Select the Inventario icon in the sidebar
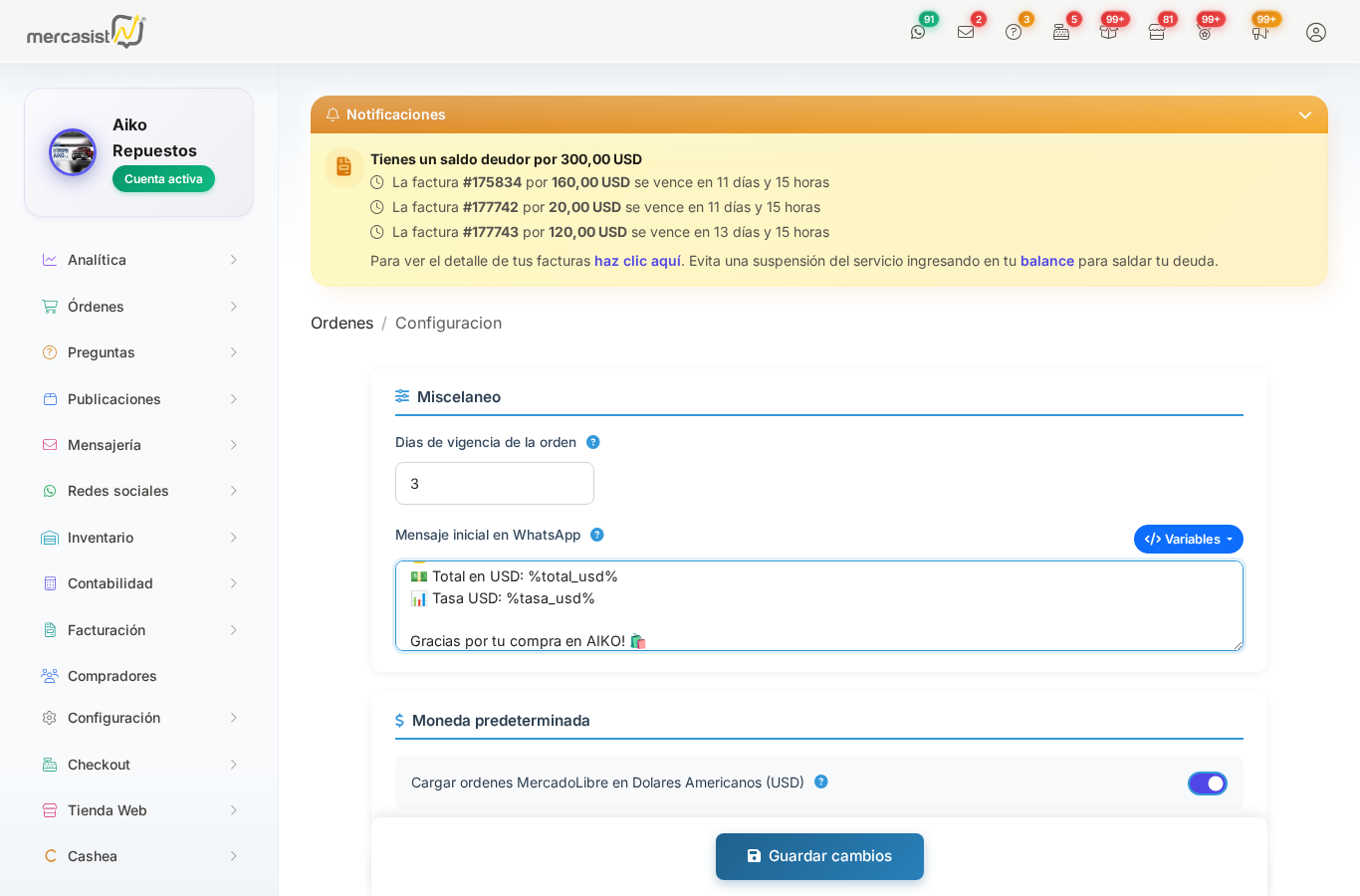This screenshot has height=896, width=1360. click(x=49, y=537)
